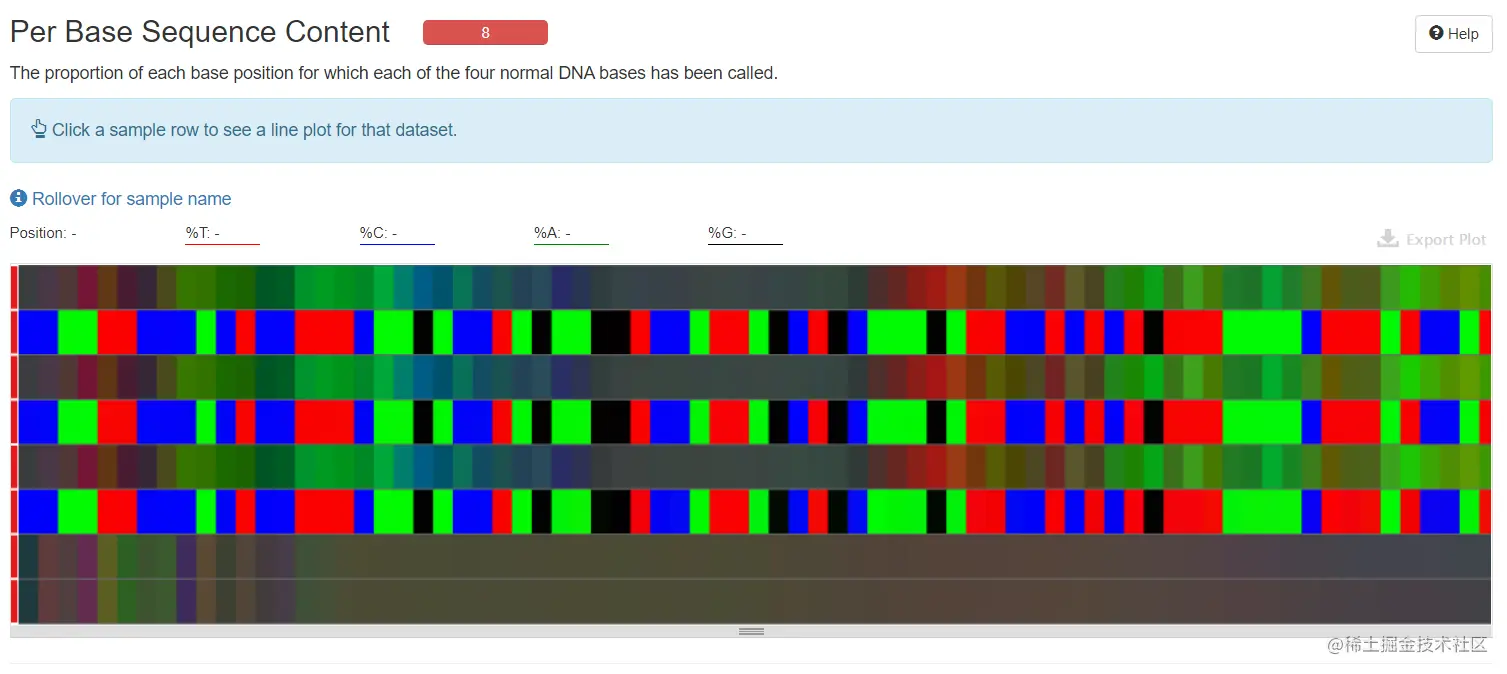
Task: Click the hand pointer icon in the blue banner
Action: pyautogui.click(x=39, y=129)
